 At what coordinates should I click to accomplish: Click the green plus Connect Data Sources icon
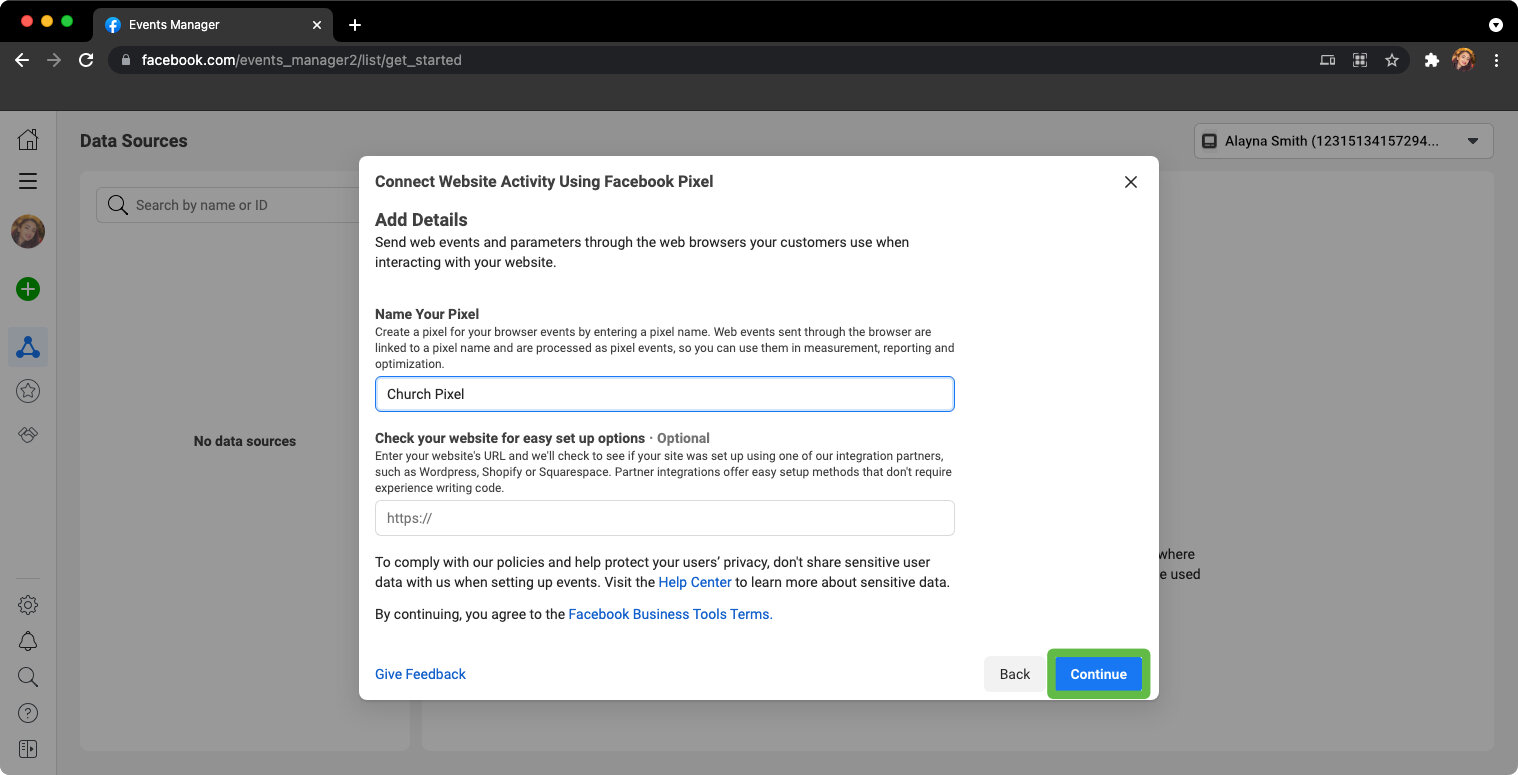click(28, 289)
